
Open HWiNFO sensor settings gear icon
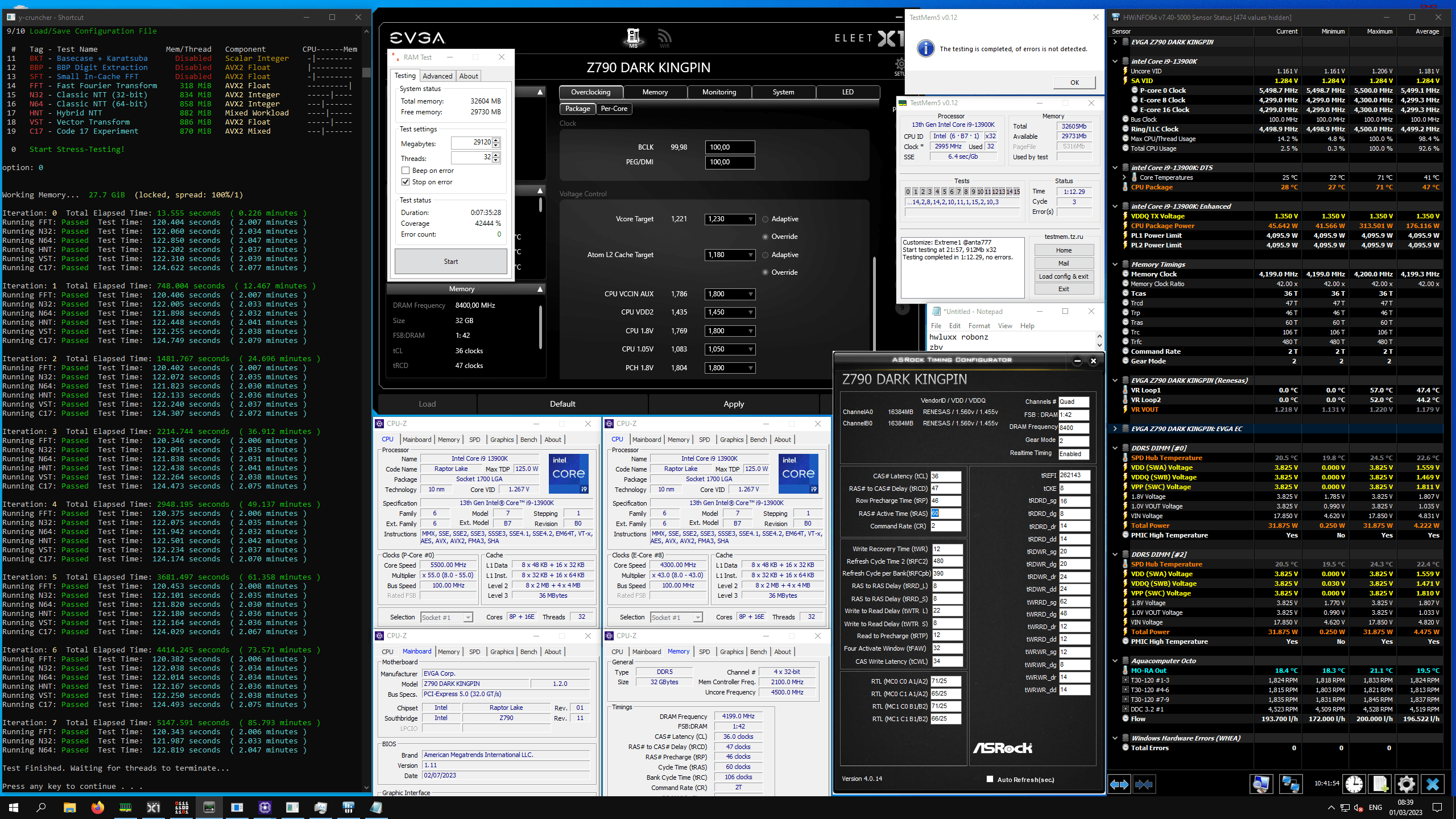click(1407, 784)
